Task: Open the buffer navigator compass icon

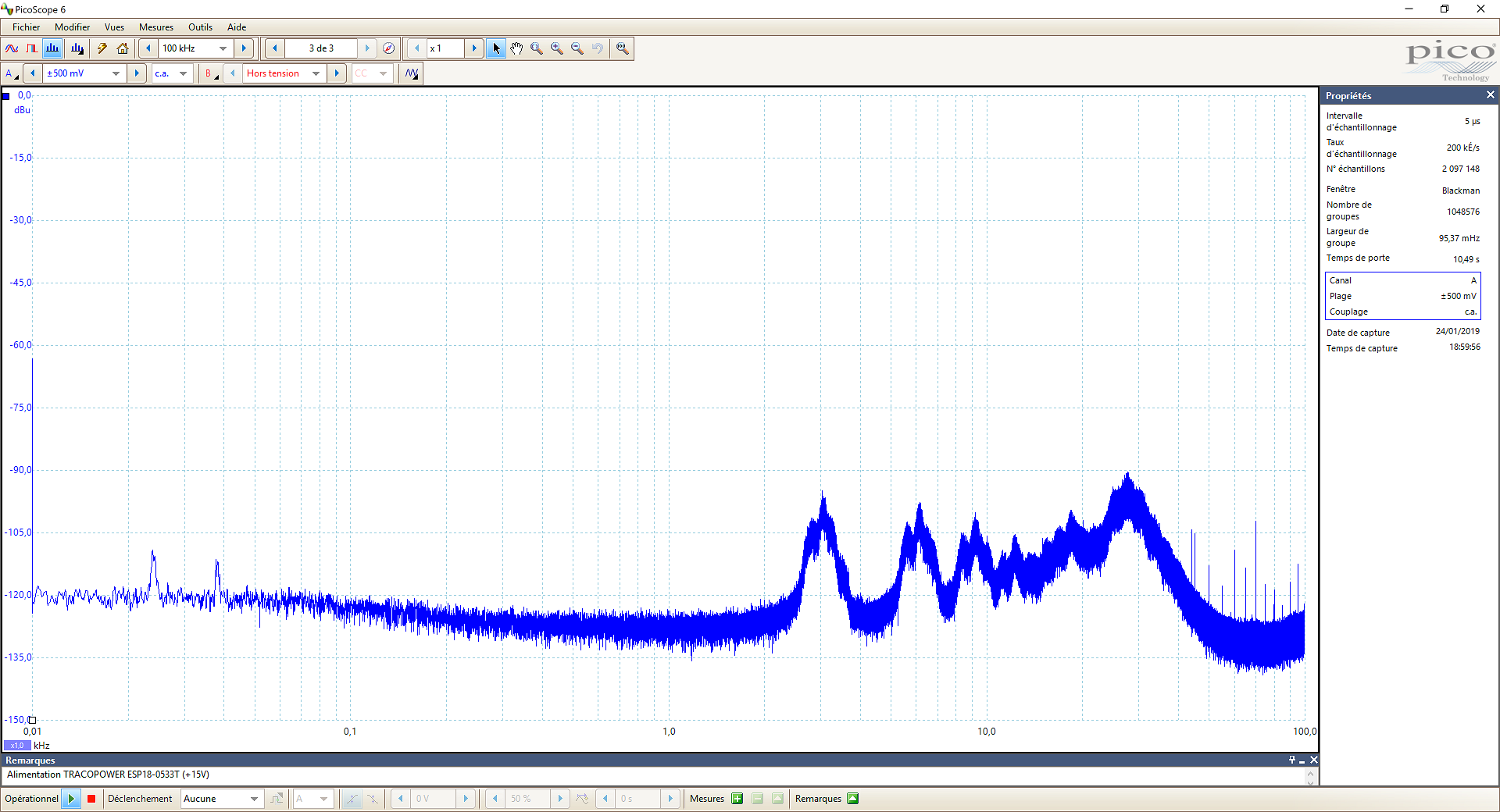Action: tap(388, 48)
